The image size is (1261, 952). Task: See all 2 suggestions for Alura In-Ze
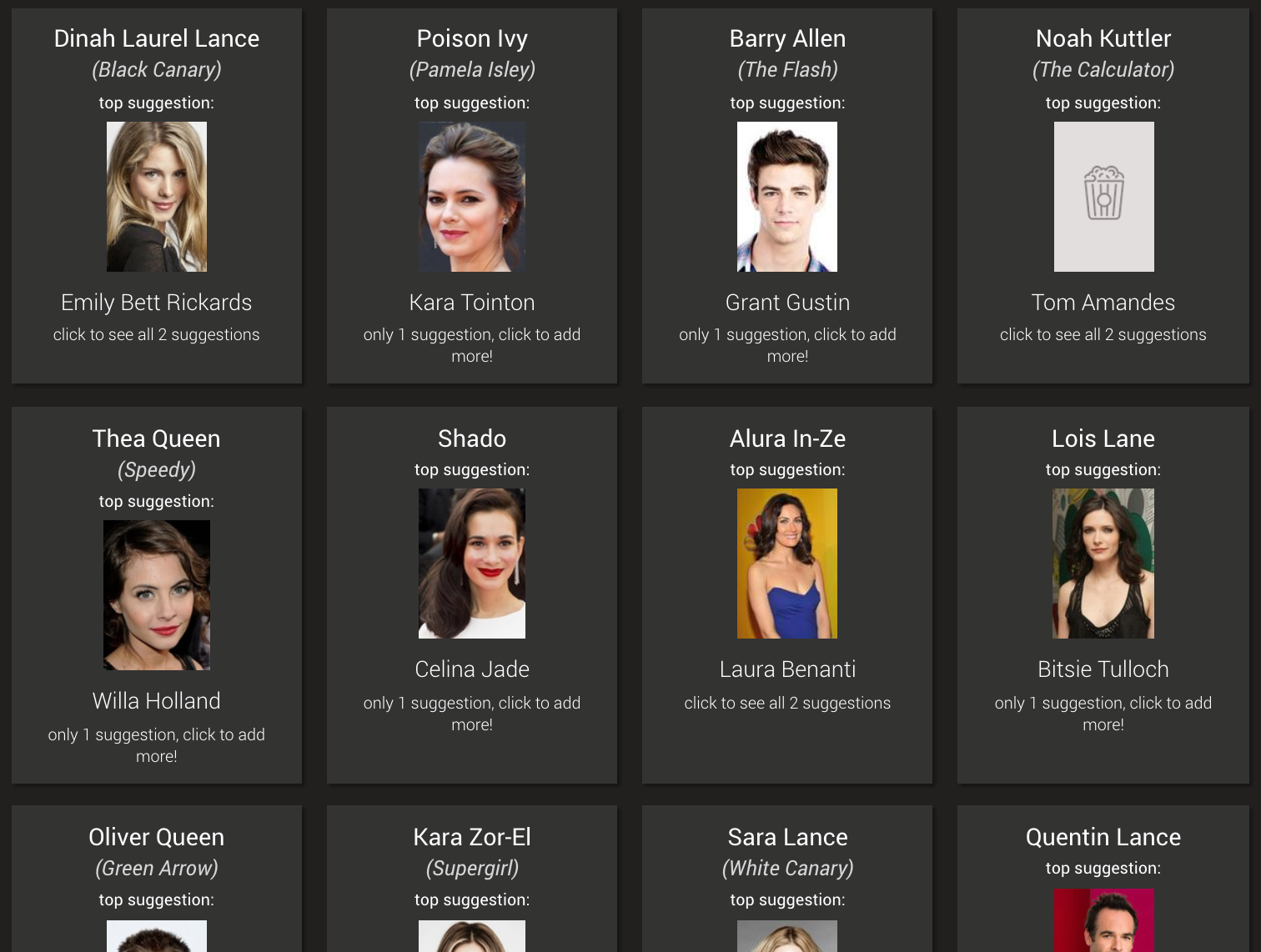[787, 703]
